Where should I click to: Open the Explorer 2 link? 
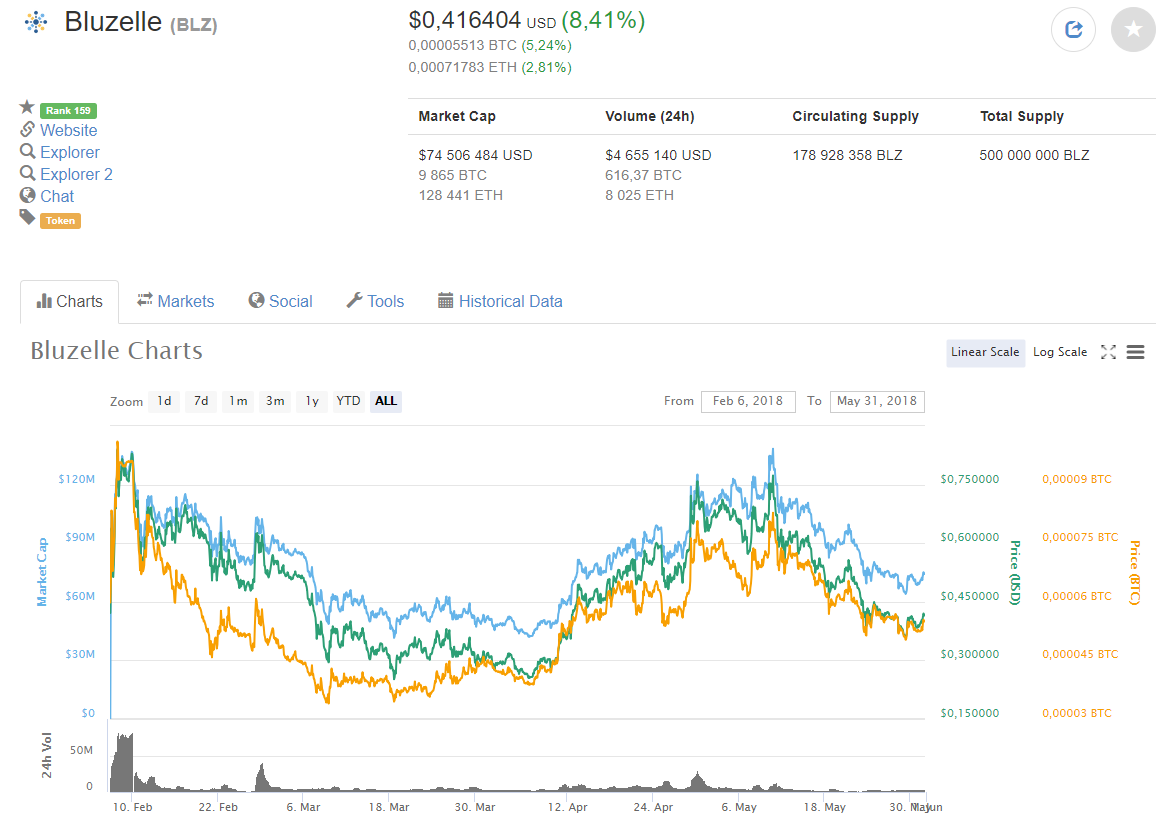(x=76, y=174)
